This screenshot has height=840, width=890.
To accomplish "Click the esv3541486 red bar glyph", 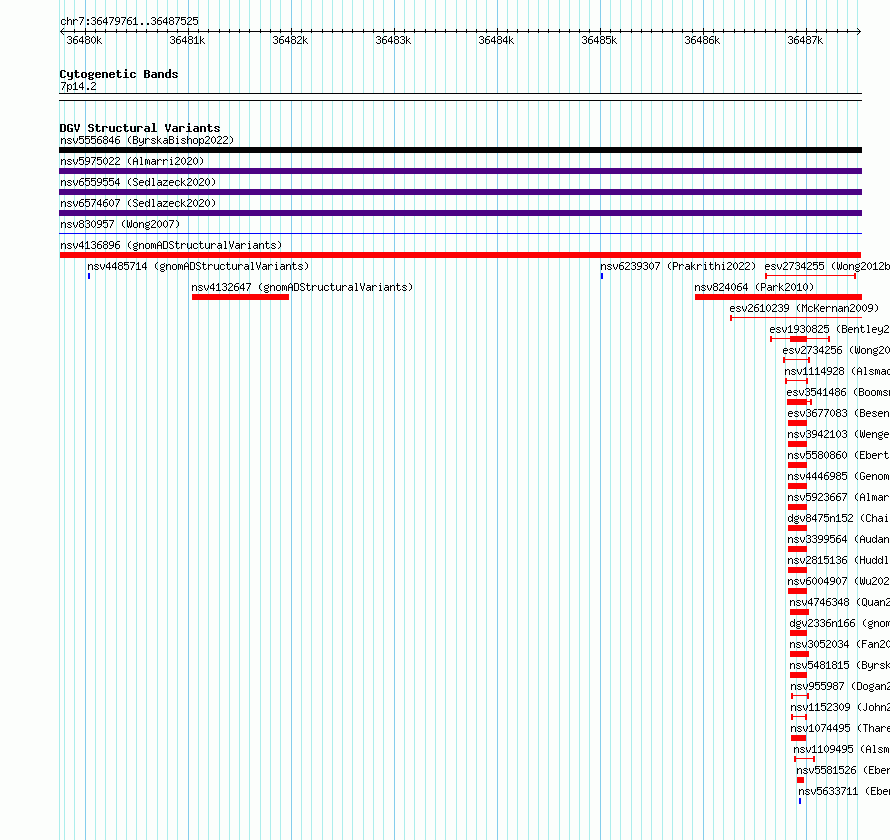I will pyautogui.click(x=799, y=402).
